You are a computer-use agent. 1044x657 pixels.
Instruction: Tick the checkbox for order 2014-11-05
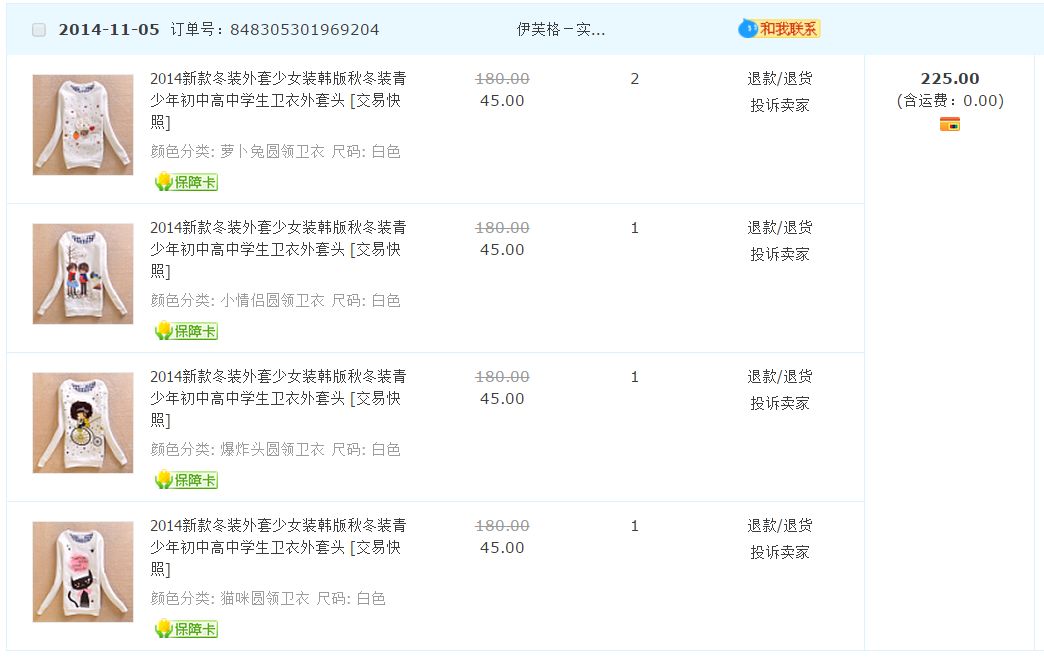click(39, 30)
